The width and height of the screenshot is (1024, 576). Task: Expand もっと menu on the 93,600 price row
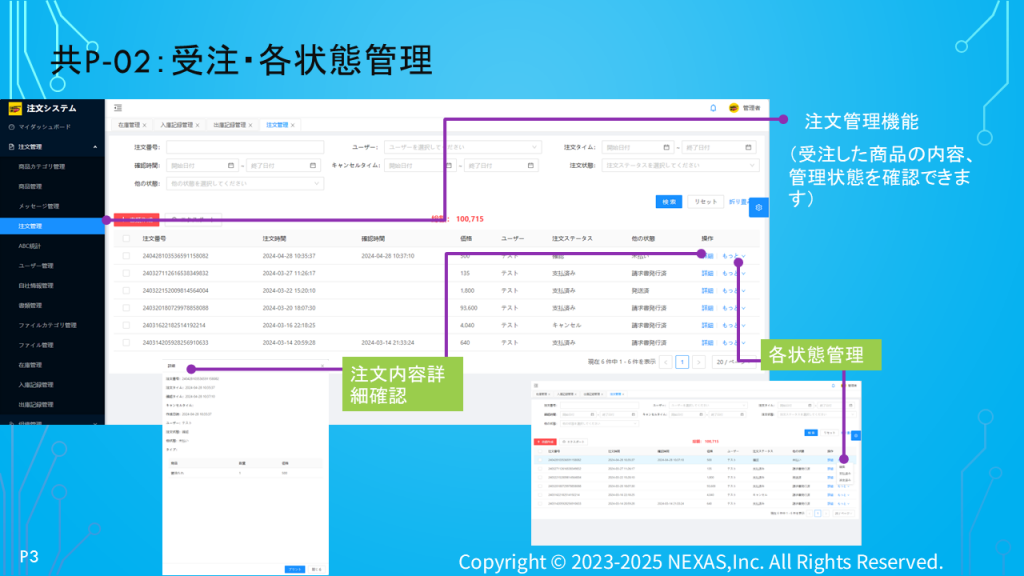(733, 308)
